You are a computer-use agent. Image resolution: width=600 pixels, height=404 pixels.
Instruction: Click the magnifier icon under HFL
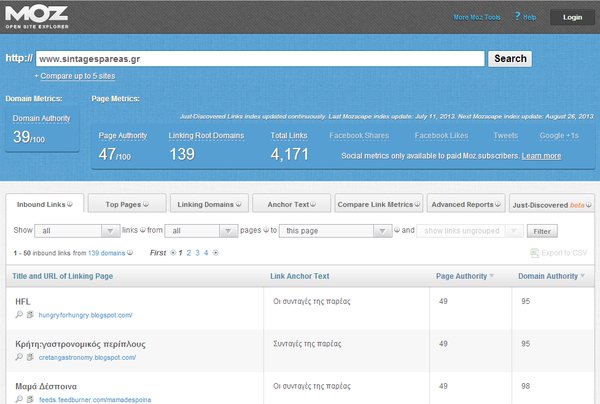[19, 315]
